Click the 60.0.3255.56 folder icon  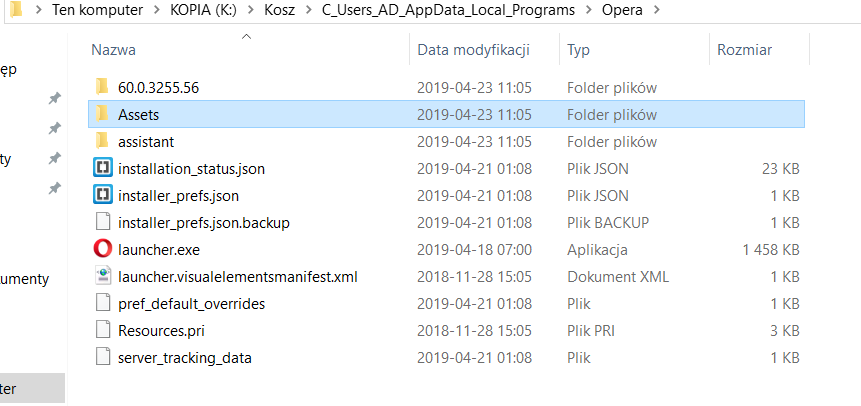coord(102,87)
